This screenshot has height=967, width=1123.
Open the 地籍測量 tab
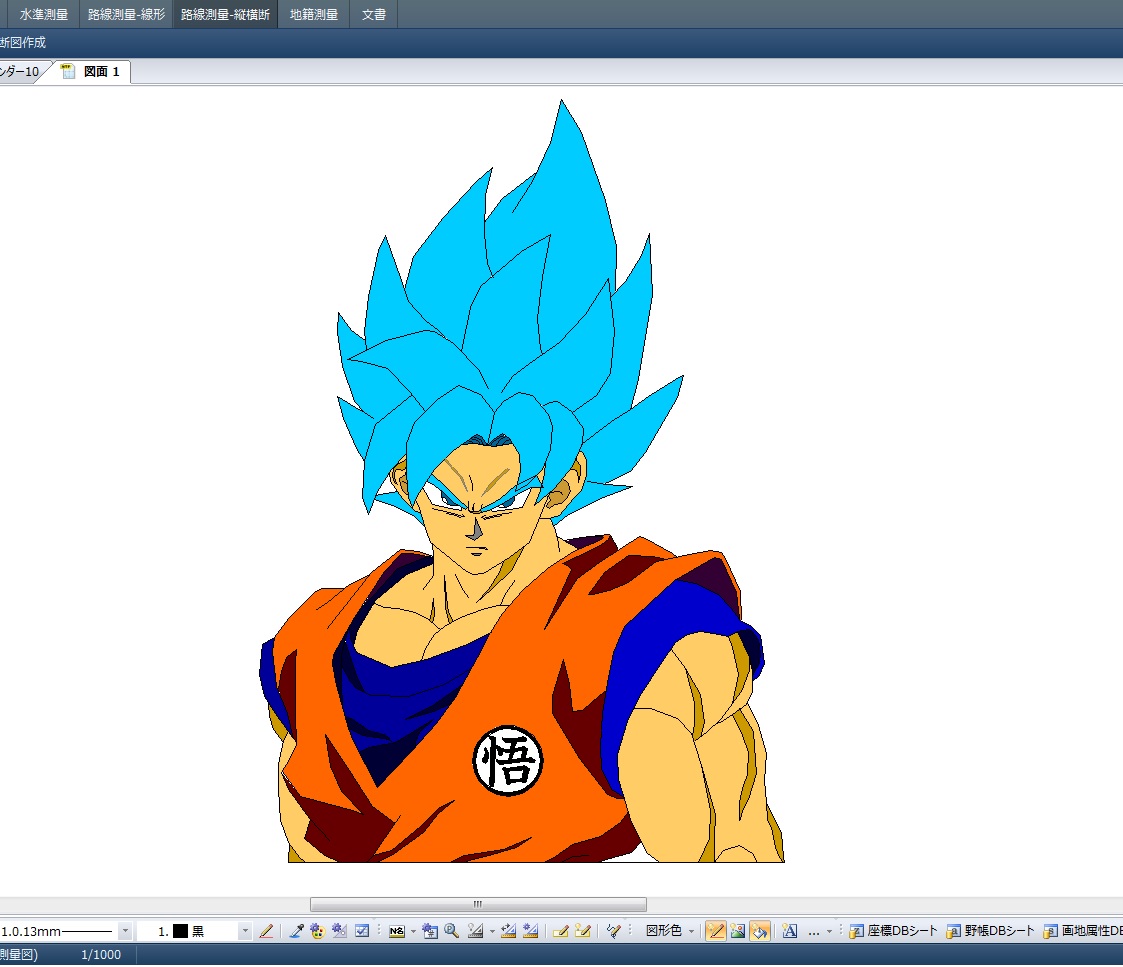click(x=314, y=14)
